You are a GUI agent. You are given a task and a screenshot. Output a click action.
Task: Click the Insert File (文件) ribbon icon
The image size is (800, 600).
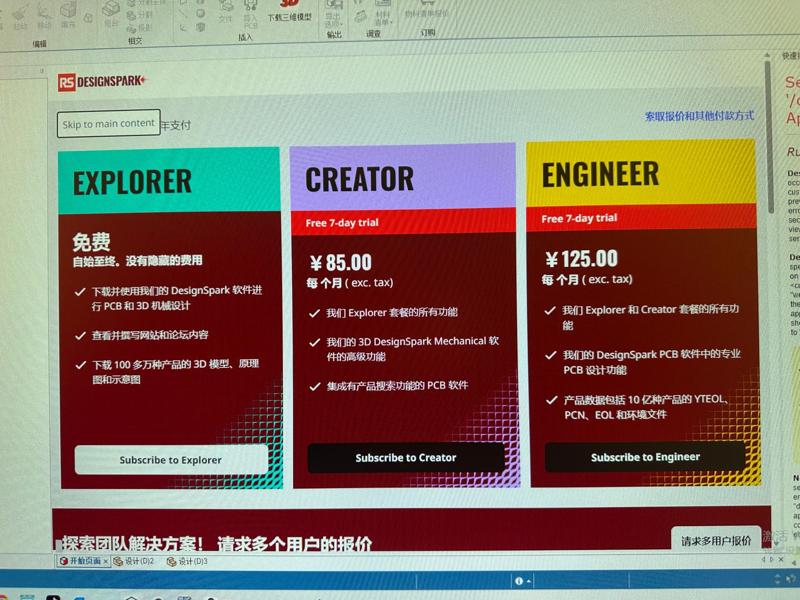click(x=226, y=11)
